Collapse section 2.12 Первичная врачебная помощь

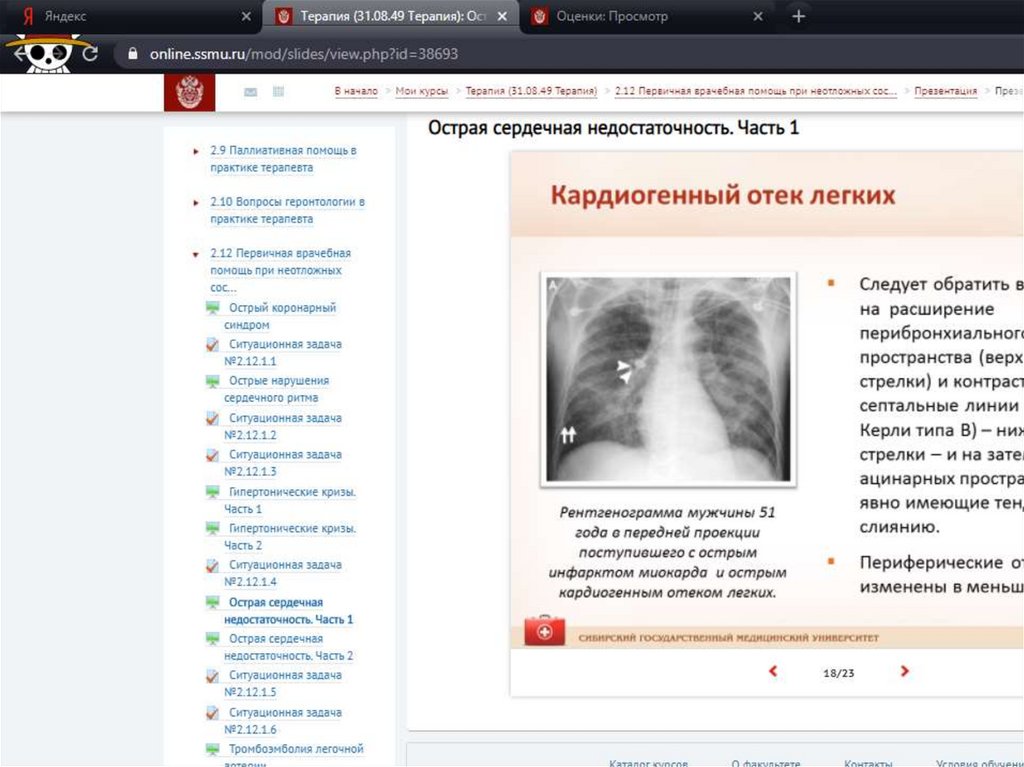[x=196, y=254]
